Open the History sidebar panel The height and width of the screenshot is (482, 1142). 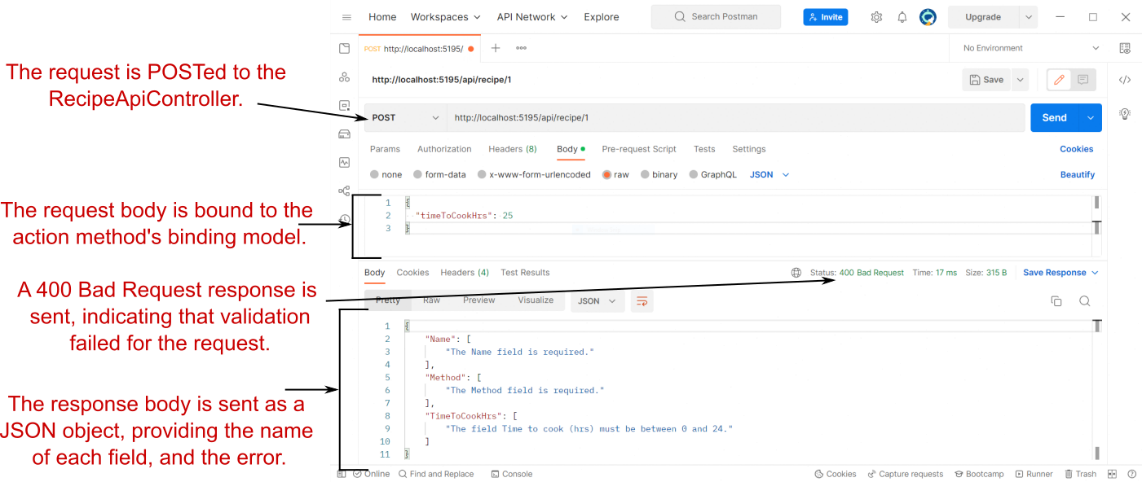(346, 218)
